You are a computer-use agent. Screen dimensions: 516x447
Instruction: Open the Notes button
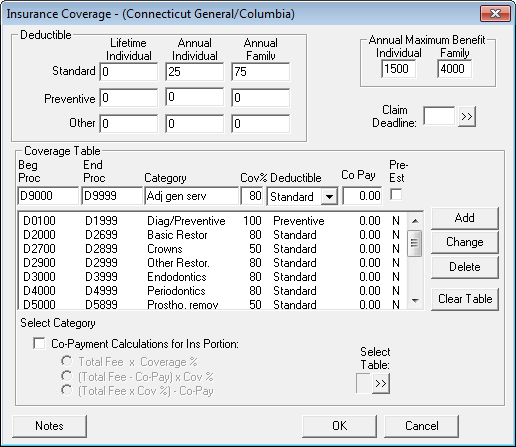pyautogui.click(x=49, y=426)
